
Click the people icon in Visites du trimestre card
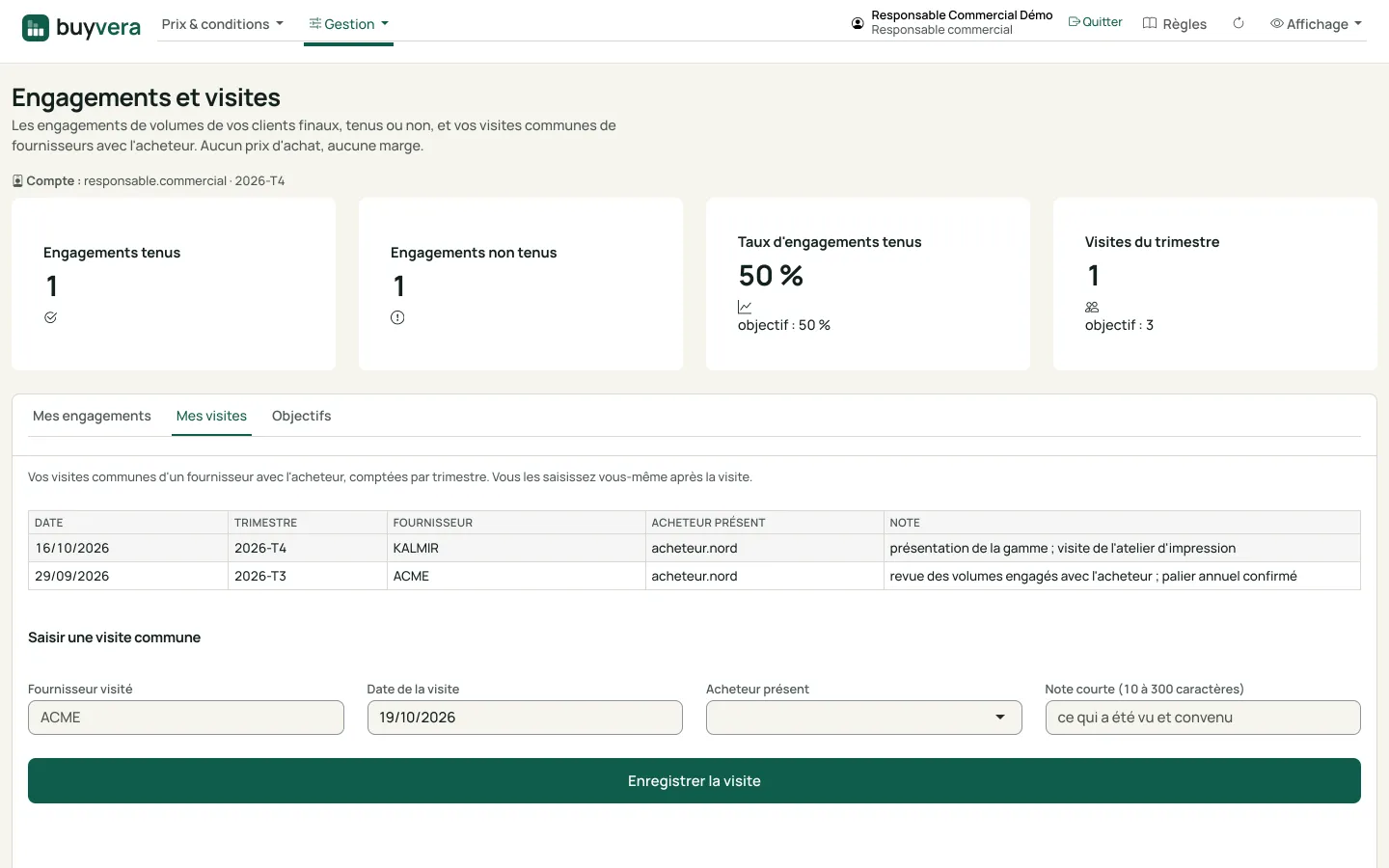click(1092, 307)
